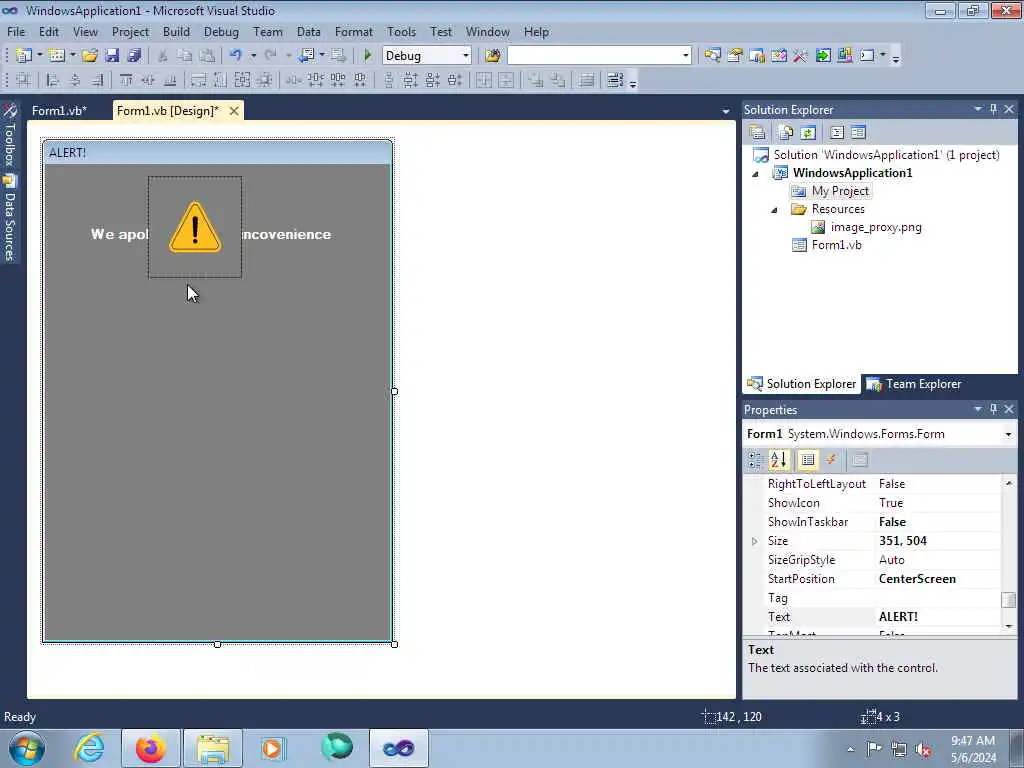The height and width of the screenshot is (768, 1024).
Task: Click View Code icon in Solution Explorer
Action: pyautogui.click(x=837, y=133)
